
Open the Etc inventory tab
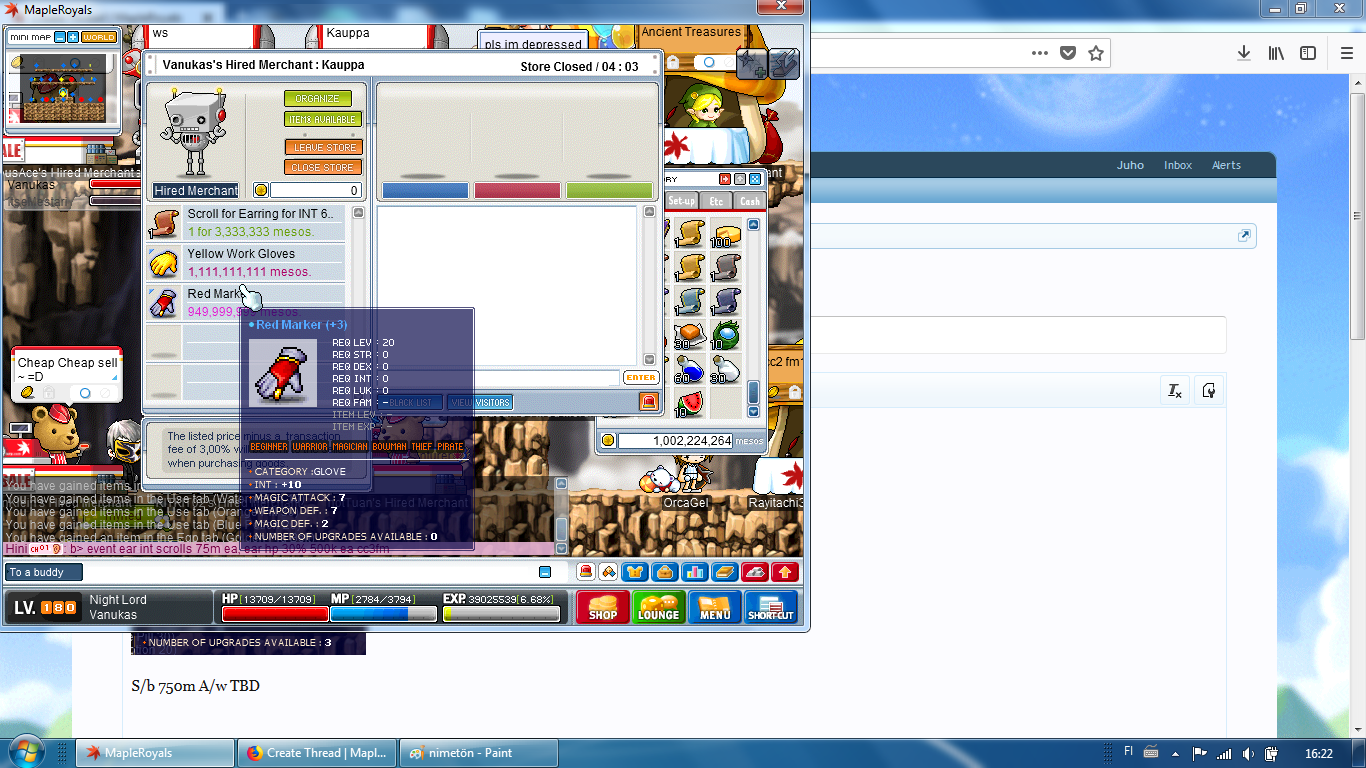click(716, 200)
